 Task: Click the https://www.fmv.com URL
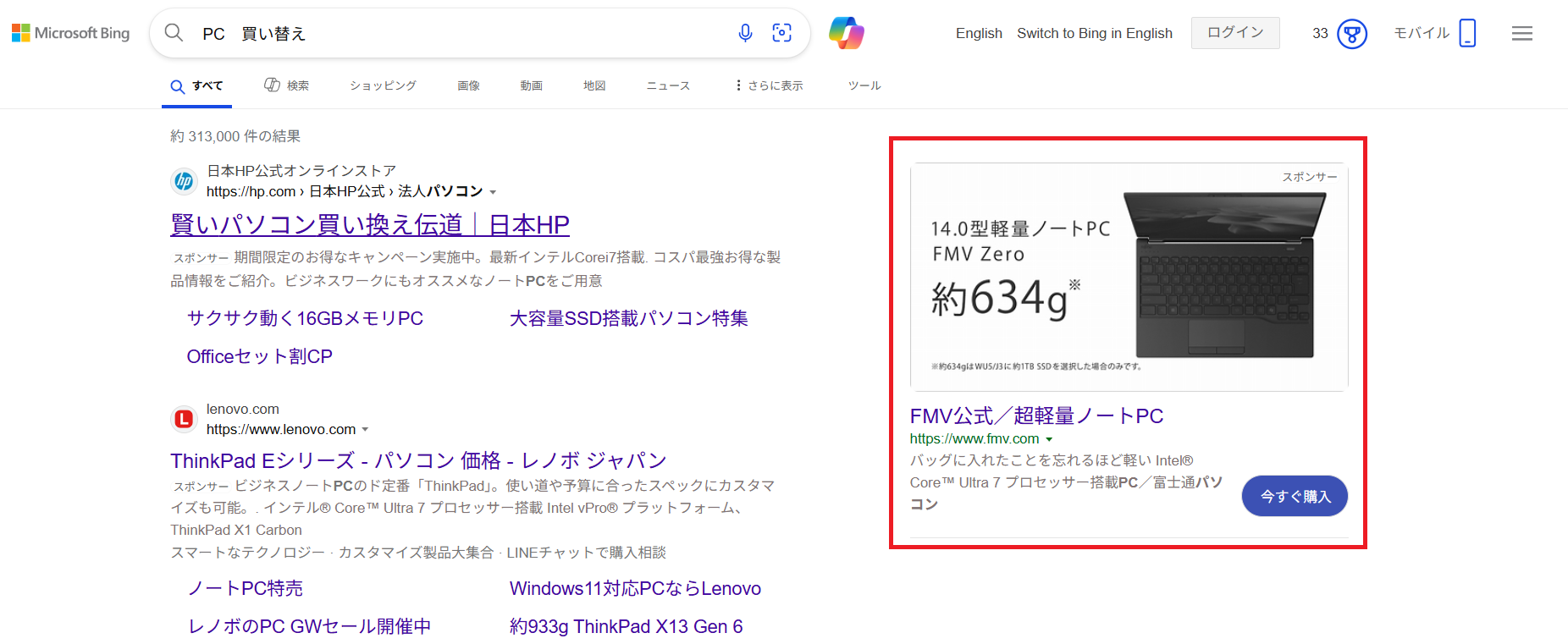pos(974,438)
